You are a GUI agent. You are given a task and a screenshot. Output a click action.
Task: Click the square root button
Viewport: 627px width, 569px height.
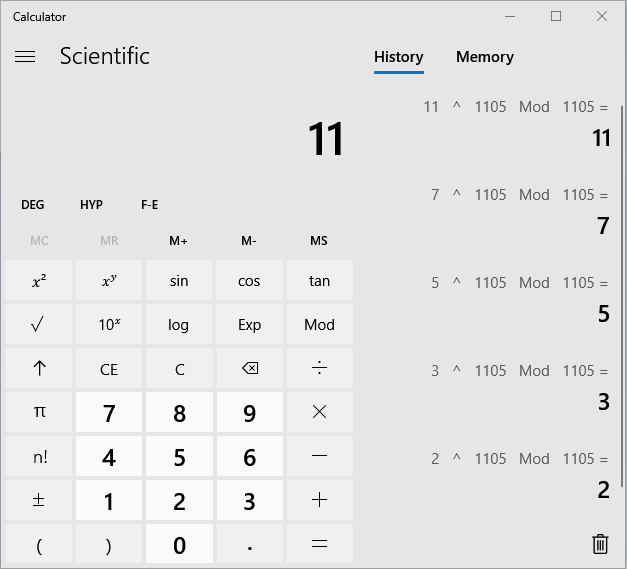(39, 325)
